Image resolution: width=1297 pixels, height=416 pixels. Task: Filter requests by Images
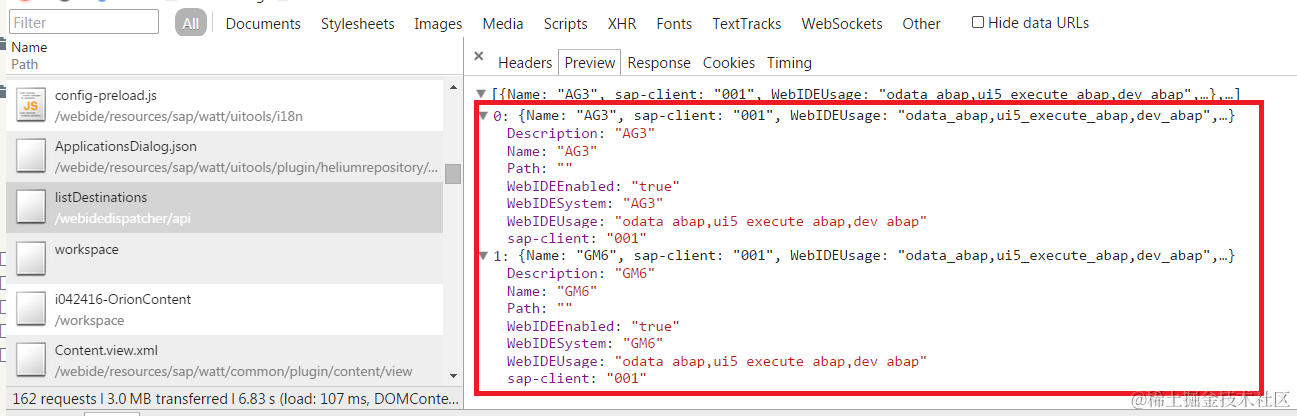[x=438, y=23]
